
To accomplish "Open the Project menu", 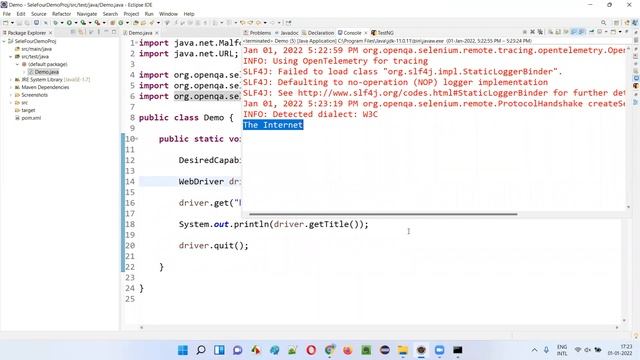I will click(131, 14).
